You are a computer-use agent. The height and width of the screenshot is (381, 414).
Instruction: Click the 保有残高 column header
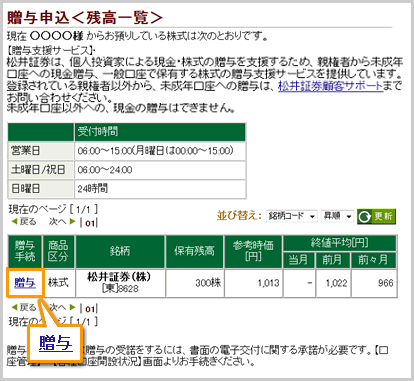pos(194,251)
